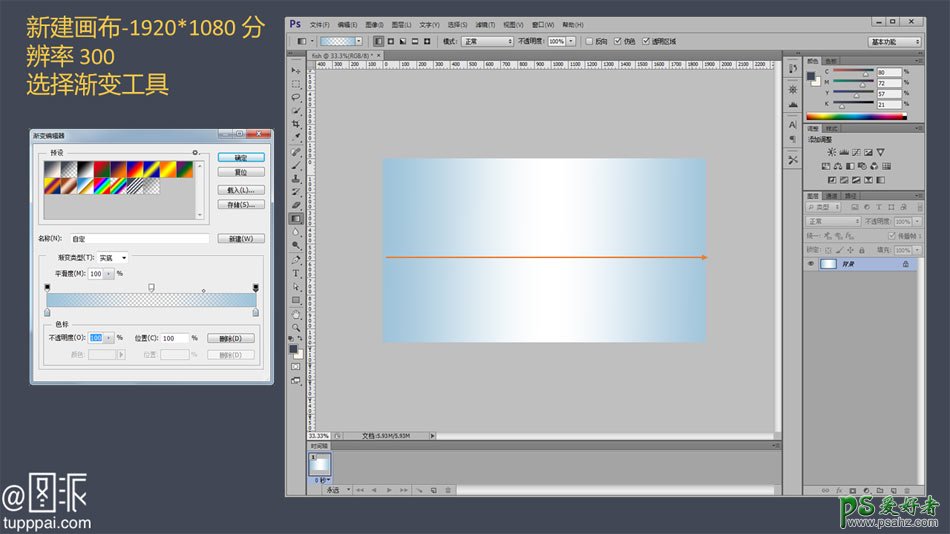The width and height of the screenshot is (950, 534).
Task: Click the OK button in gradient editor
Action: [241, 158]
